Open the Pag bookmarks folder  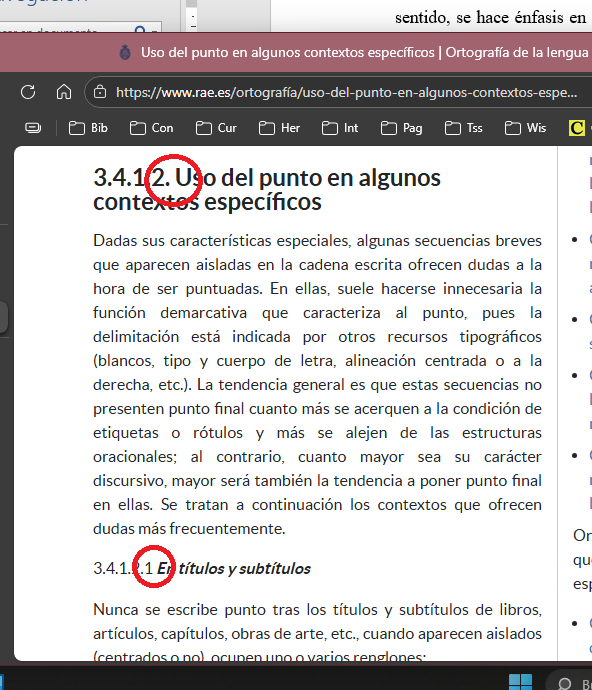point(401,128)
